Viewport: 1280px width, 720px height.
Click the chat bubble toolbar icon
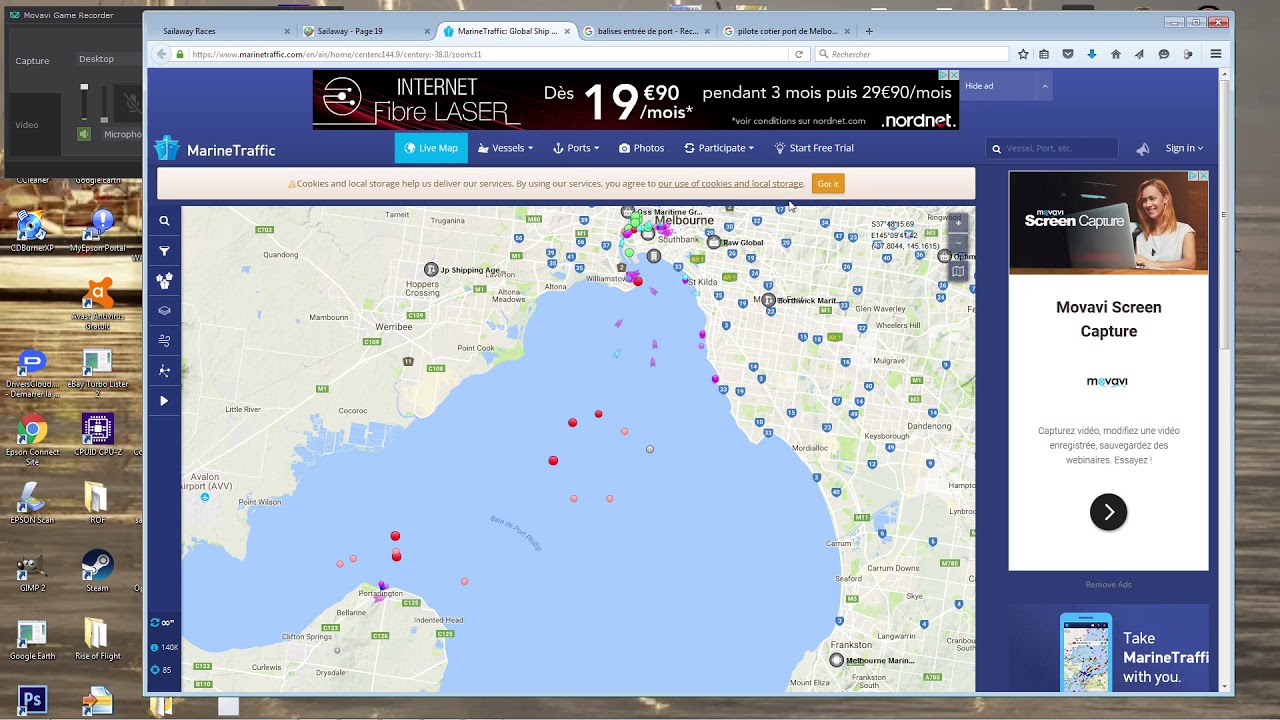tap(1164, 54)
